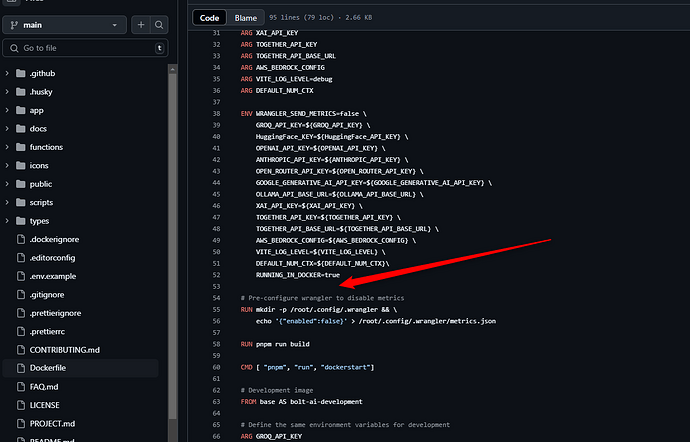
Task: Expand the docs folder chevron
Action: click(7, 129)
